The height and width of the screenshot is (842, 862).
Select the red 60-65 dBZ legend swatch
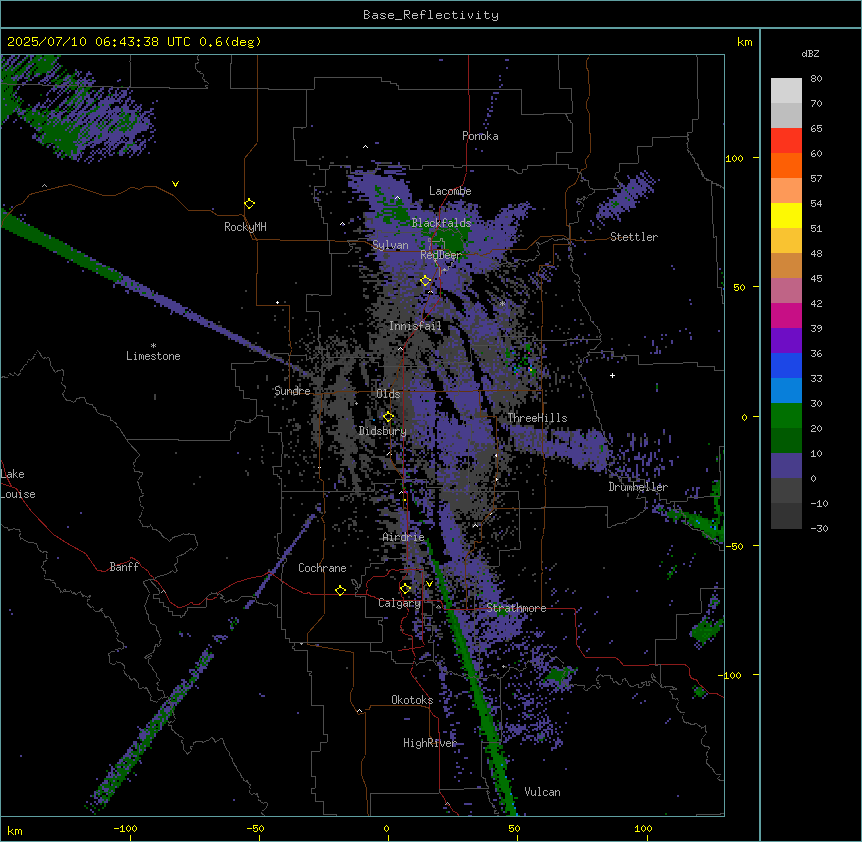click(x=786, y=141)
